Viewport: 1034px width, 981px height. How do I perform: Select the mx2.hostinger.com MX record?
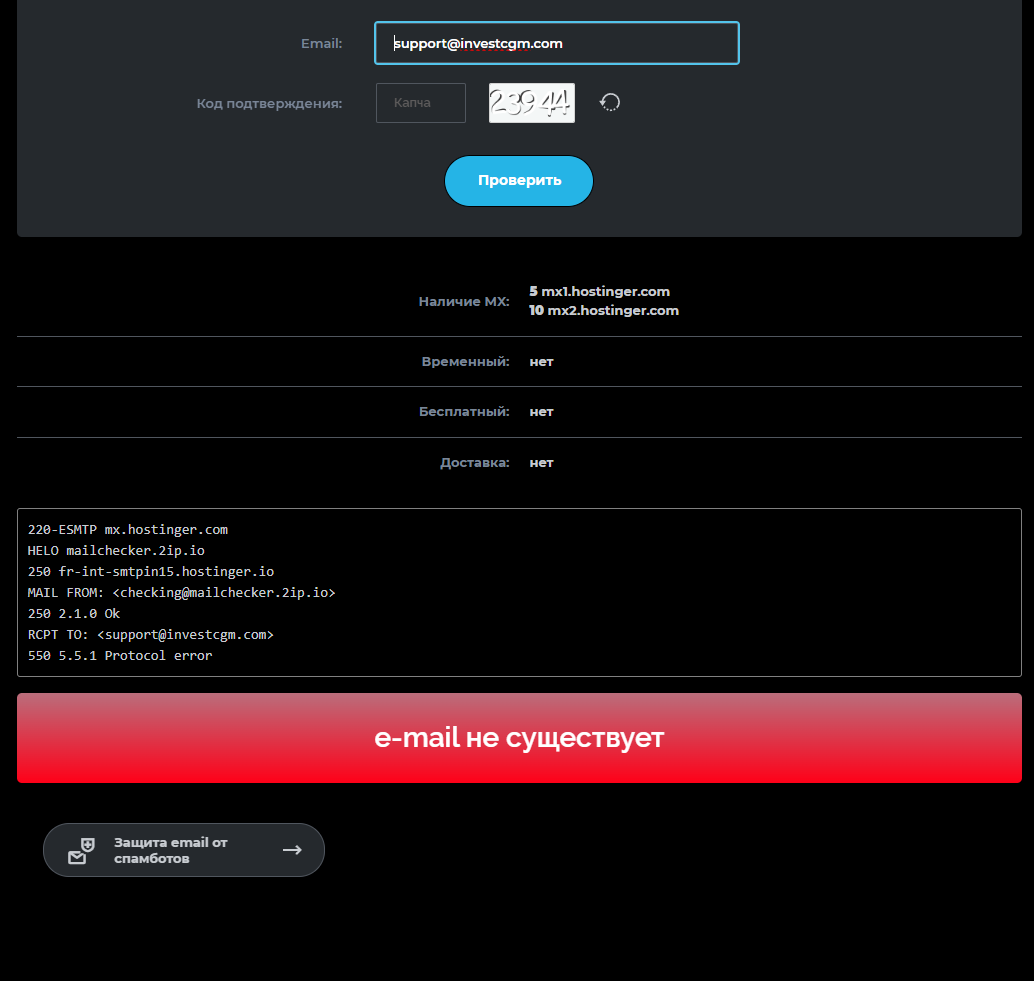pos(612,310)
